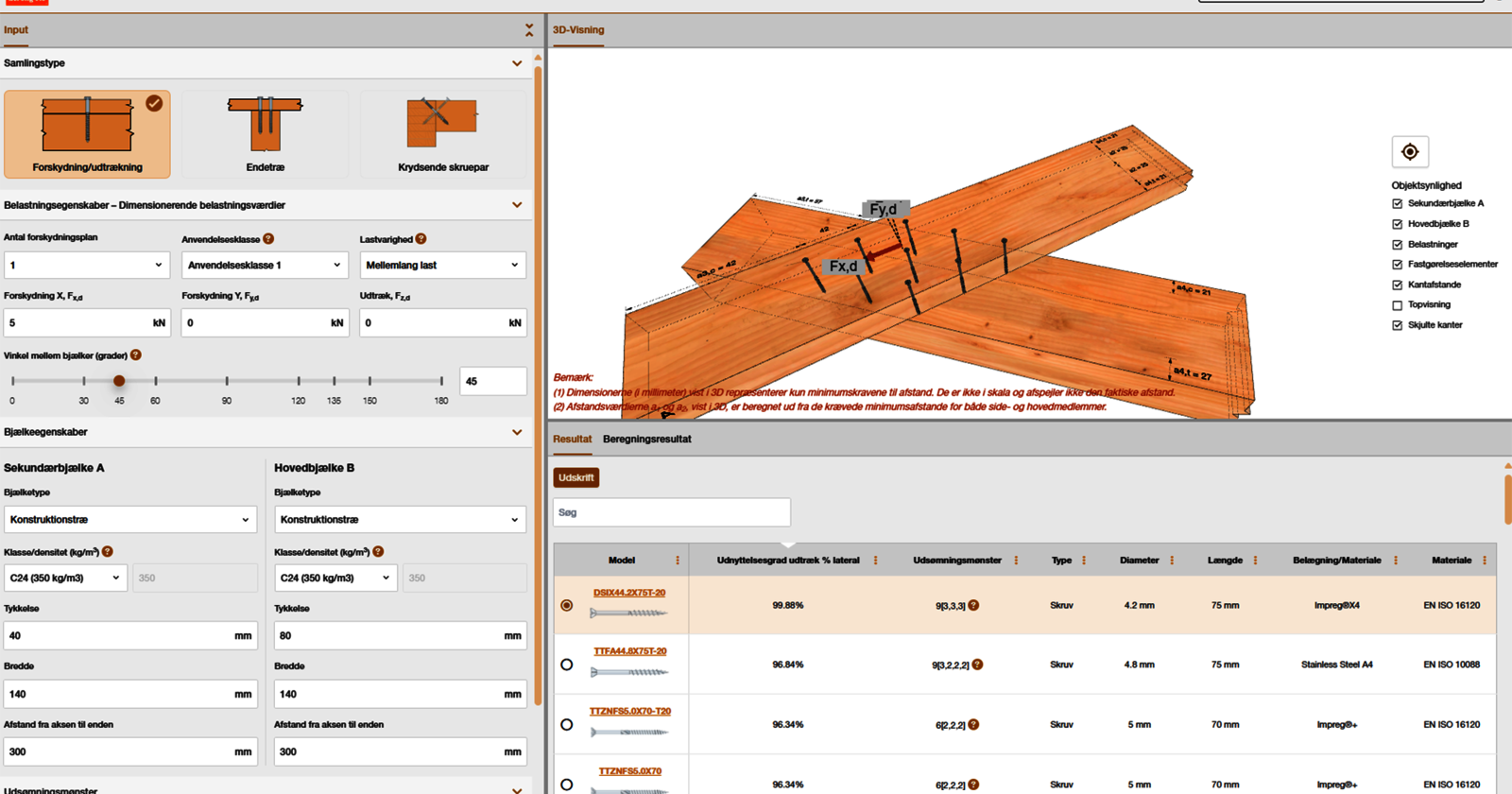Open column menu for Belægning/Materiale header
The height and width of the screenshot is (794, 1512).
click(1395, 561)
